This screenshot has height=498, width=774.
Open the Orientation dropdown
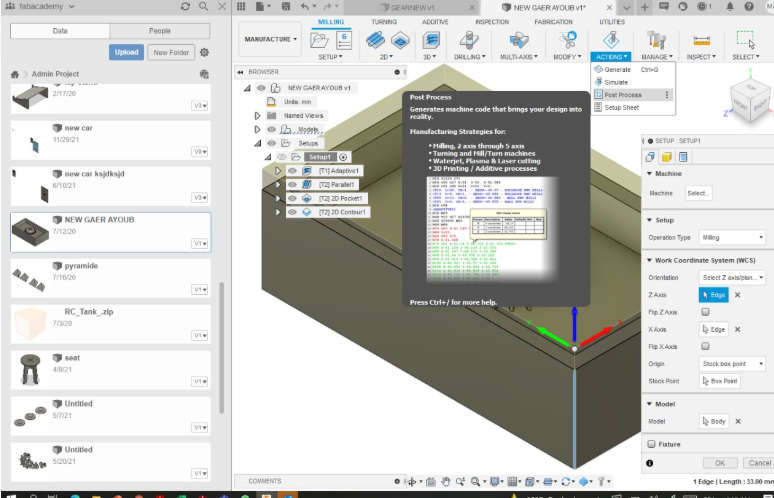[732, 277]
